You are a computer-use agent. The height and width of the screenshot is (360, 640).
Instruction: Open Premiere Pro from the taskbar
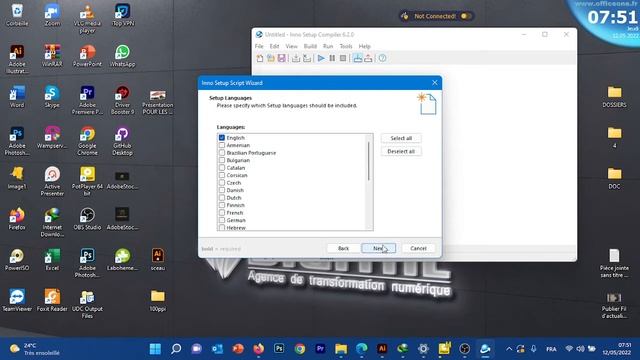320,349
